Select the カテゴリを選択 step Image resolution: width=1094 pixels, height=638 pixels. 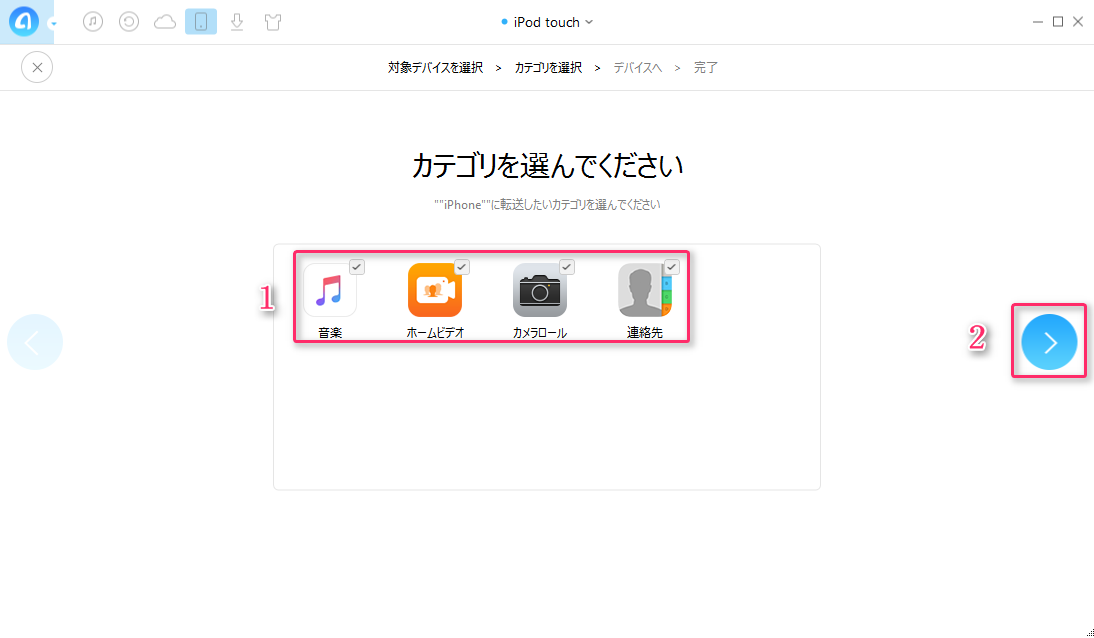(548, 68)
